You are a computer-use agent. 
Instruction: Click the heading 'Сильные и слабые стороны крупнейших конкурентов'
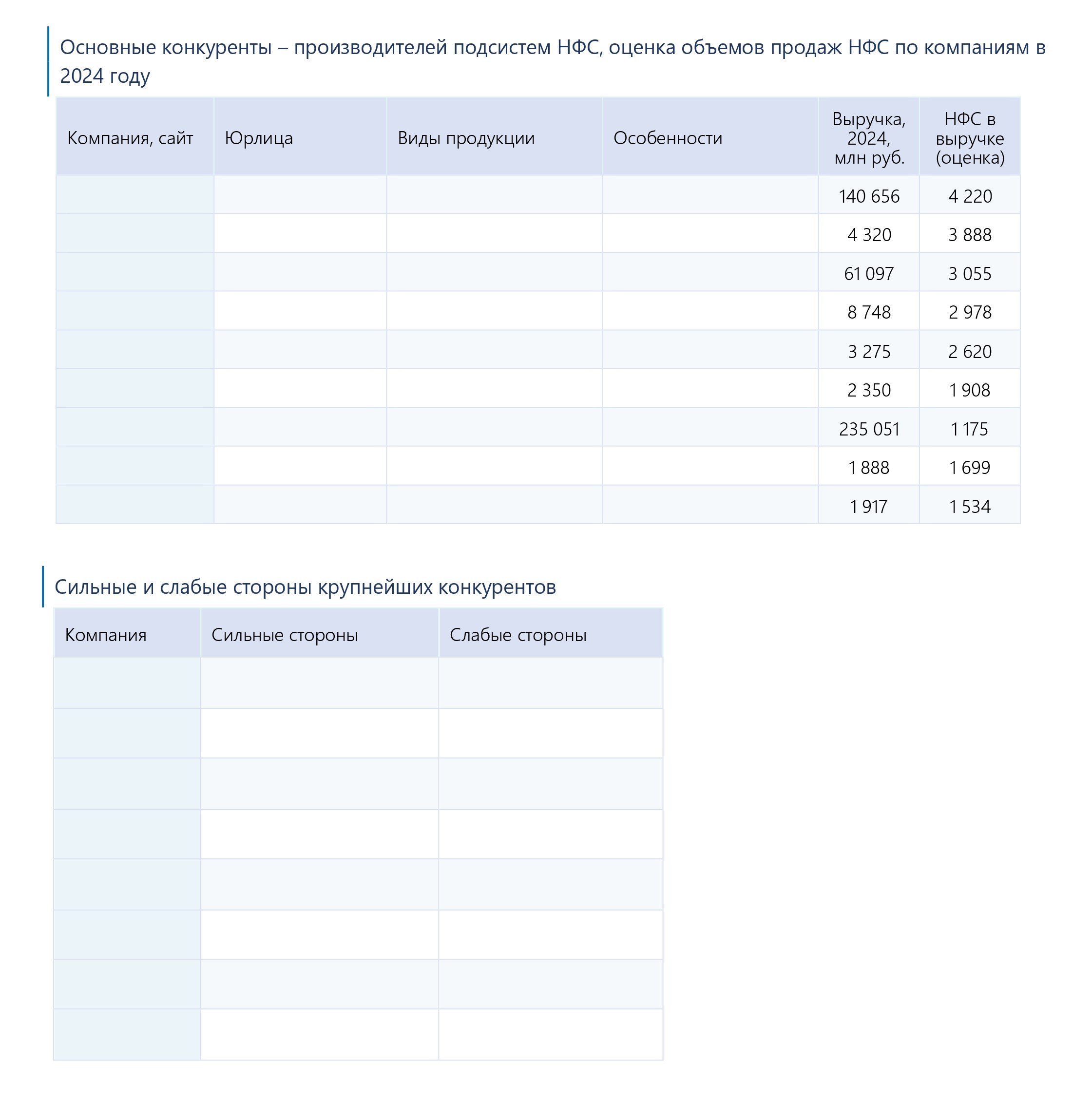(x=305, y=587)
